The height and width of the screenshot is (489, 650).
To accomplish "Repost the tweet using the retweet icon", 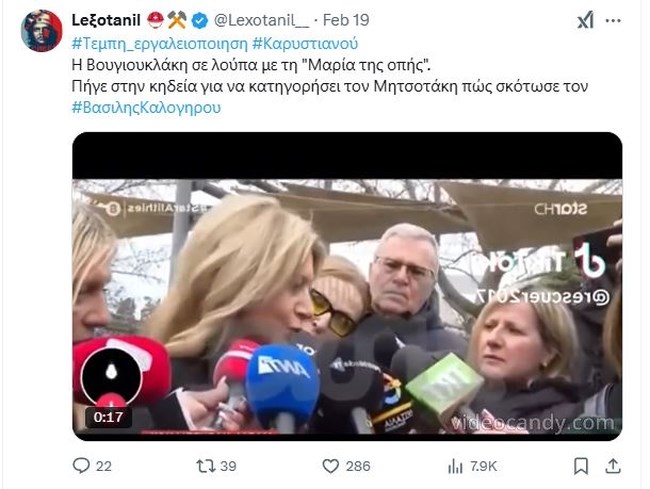I will click(206, 466).
